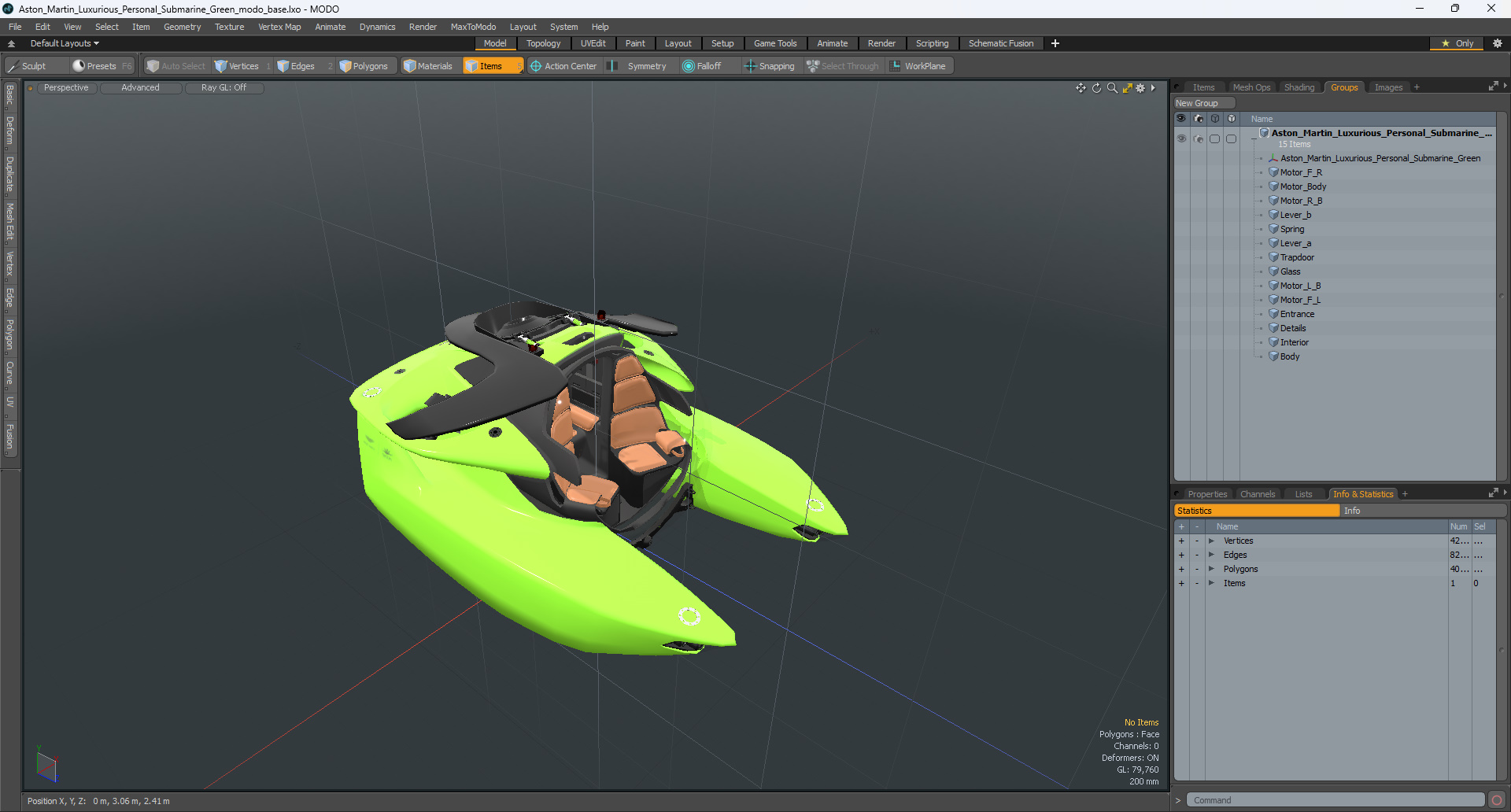
Task: Switch to the Channels tab
Action: click(x=1258, y=494)
